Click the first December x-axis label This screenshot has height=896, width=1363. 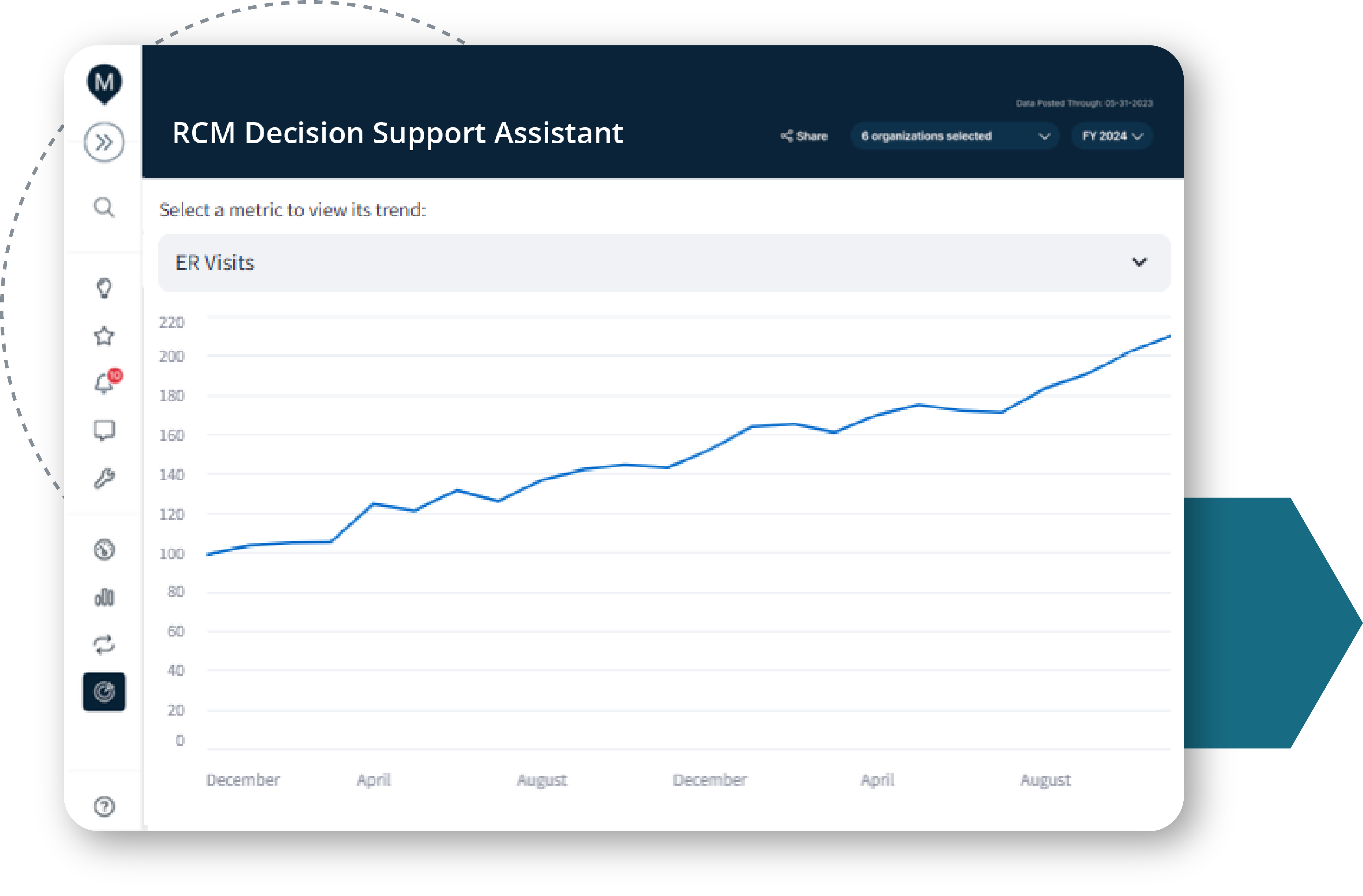pyautogui.click(x=243, y=780)
